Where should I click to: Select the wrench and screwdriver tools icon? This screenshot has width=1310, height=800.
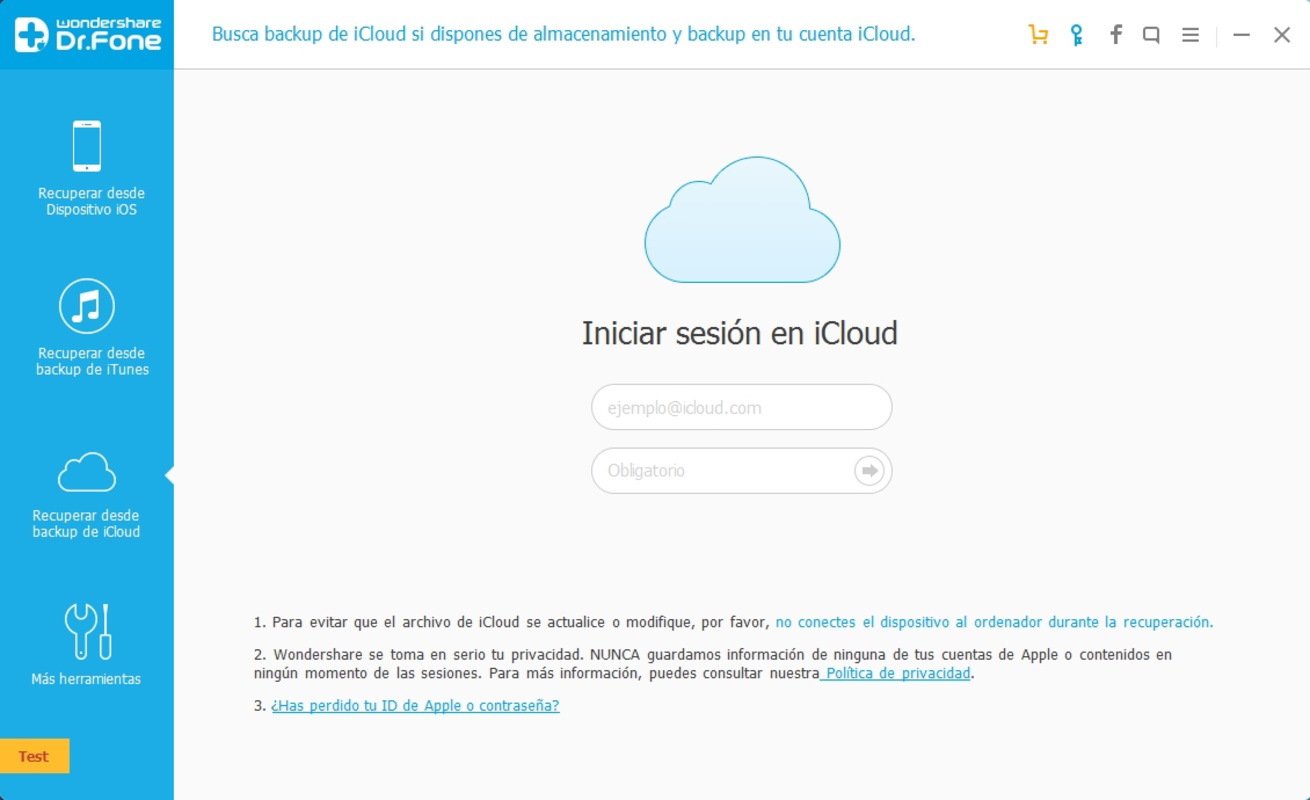87,631
